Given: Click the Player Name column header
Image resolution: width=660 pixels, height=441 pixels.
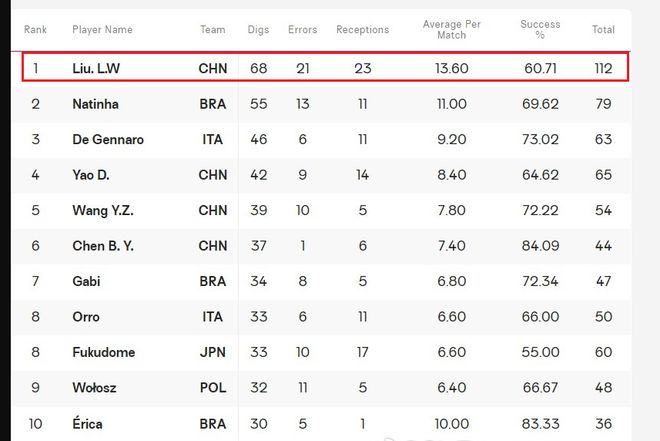Looking at the screenshot, I should [x=102, y=30].
